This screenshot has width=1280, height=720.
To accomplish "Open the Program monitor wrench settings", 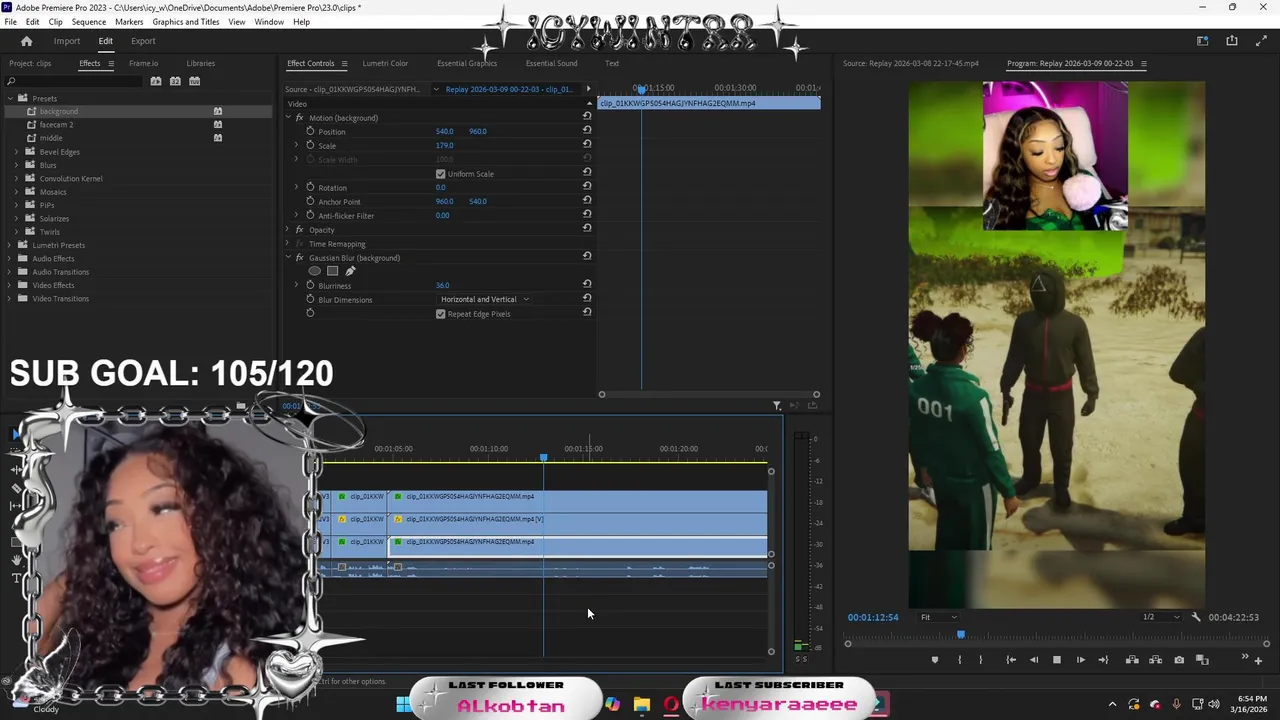I will click(1196, 617).
